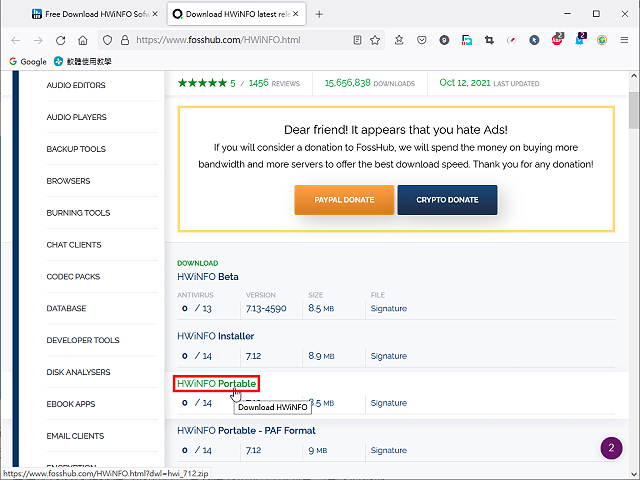Download HWiNFO Portable - PAF Format
Image resolution: width=642 pixels, height=482 pixels.
[x=246, y=431]
